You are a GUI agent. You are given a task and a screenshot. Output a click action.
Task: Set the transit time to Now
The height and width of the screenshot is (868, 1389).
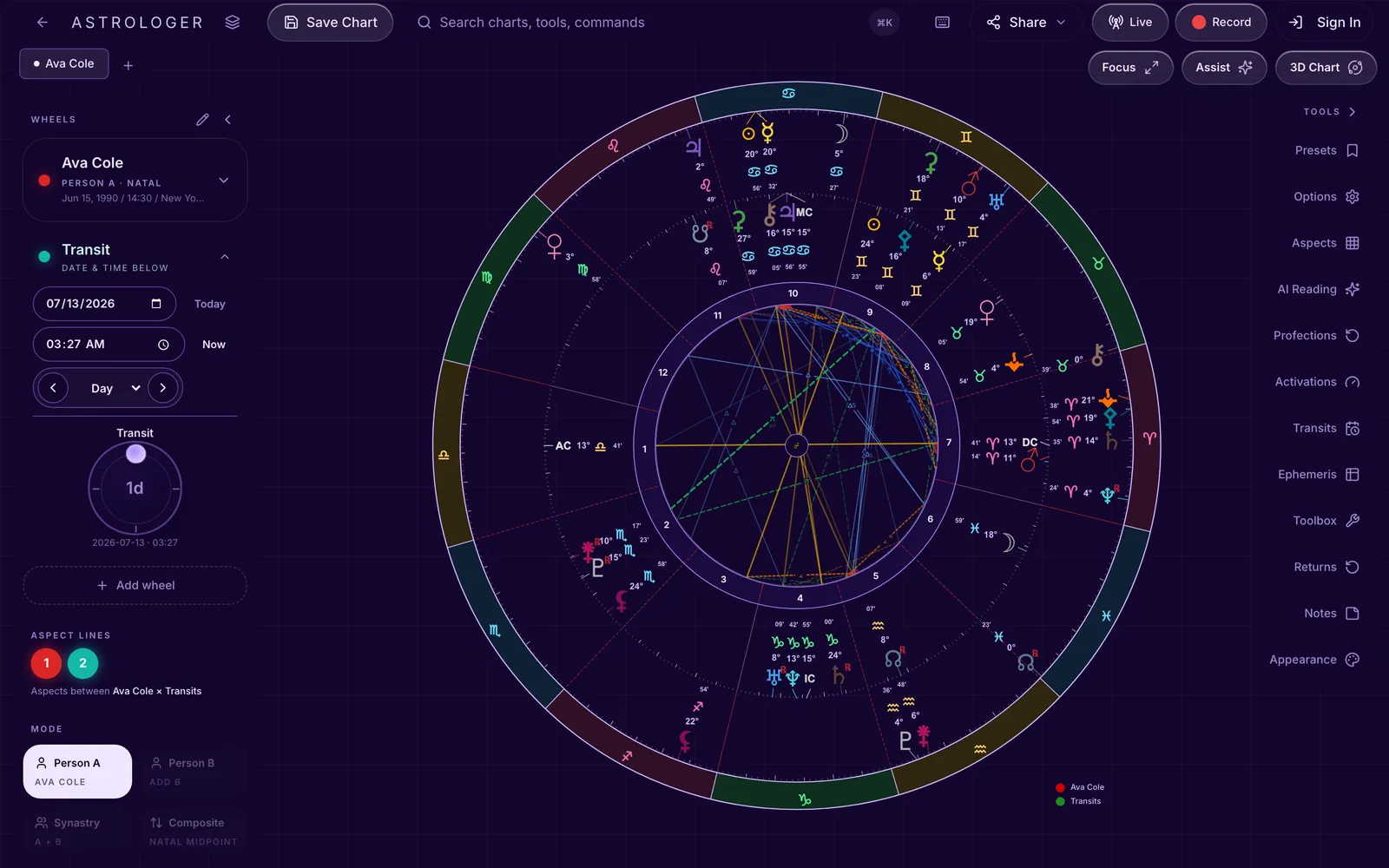214,345
